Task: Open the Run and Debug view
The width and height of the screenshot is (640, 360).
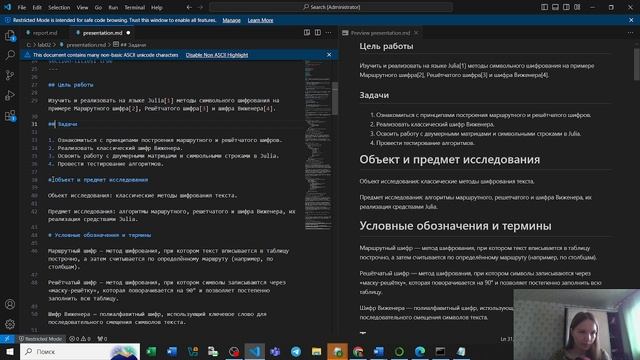Action: 10,96
